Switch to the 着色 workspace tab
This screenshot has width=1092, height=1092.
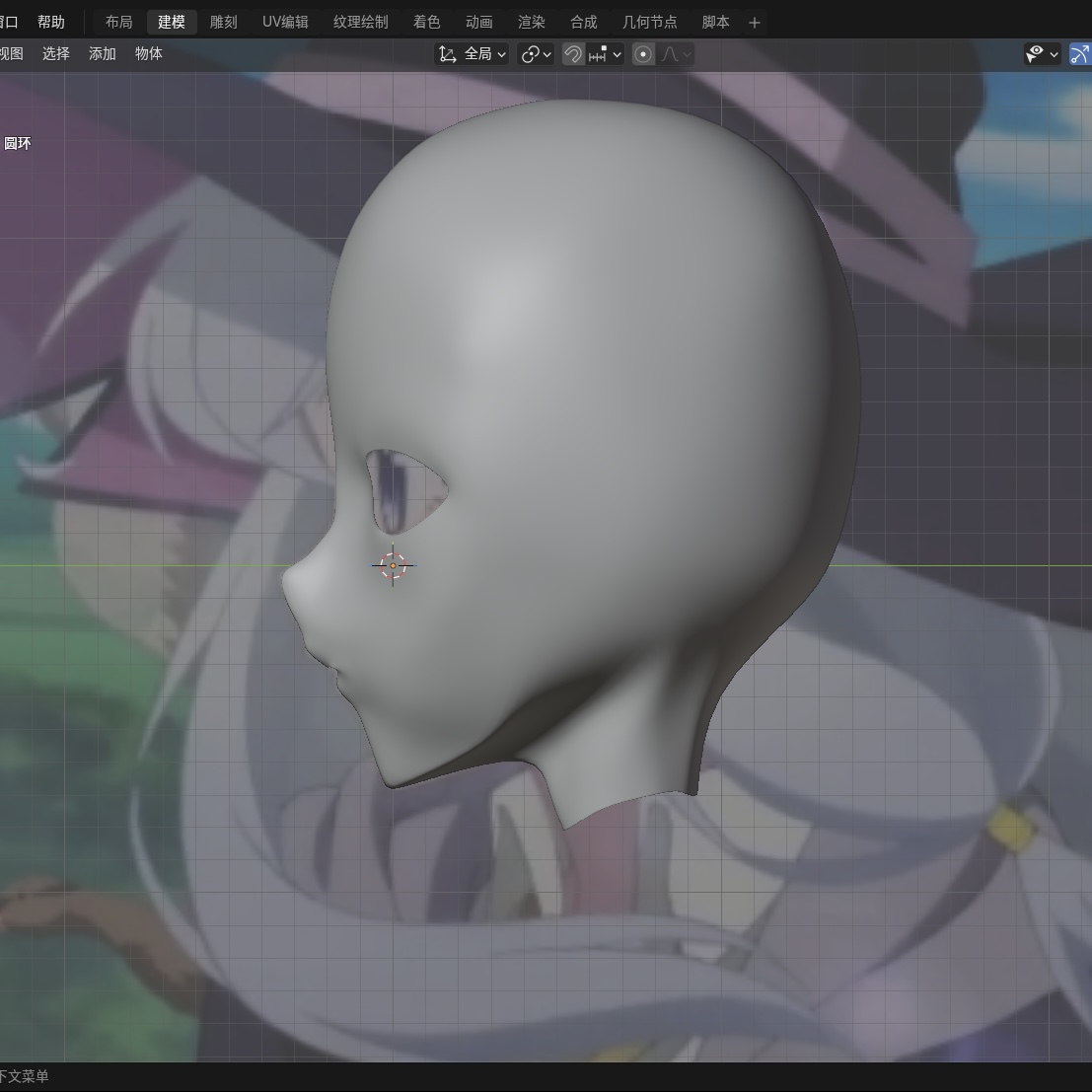click(426, 23)
